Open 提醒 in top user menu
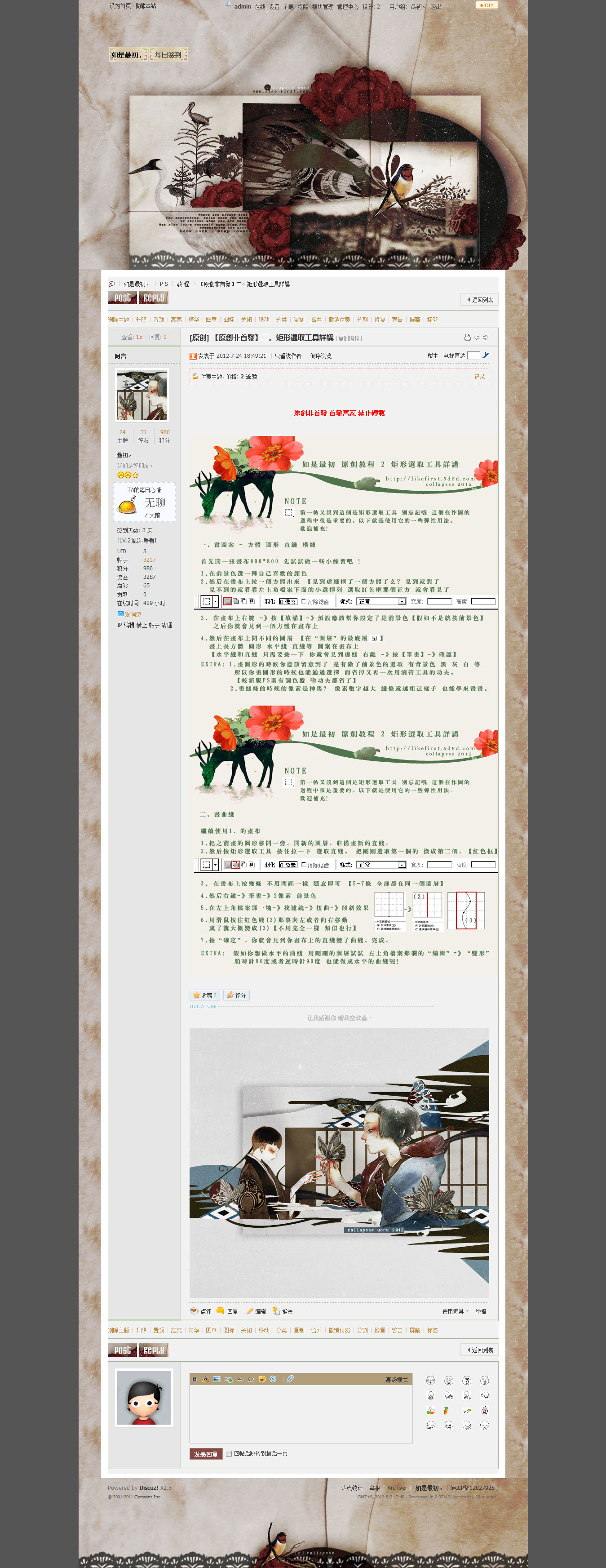Screen dimensions: 606x1568 [x=303, y=7]
